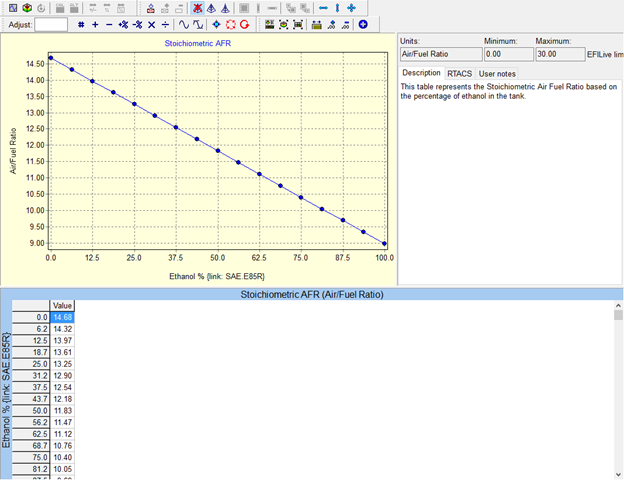Click the horizontal blue double-arrow icon
This screenshot has height=480, width=624.
323,7
